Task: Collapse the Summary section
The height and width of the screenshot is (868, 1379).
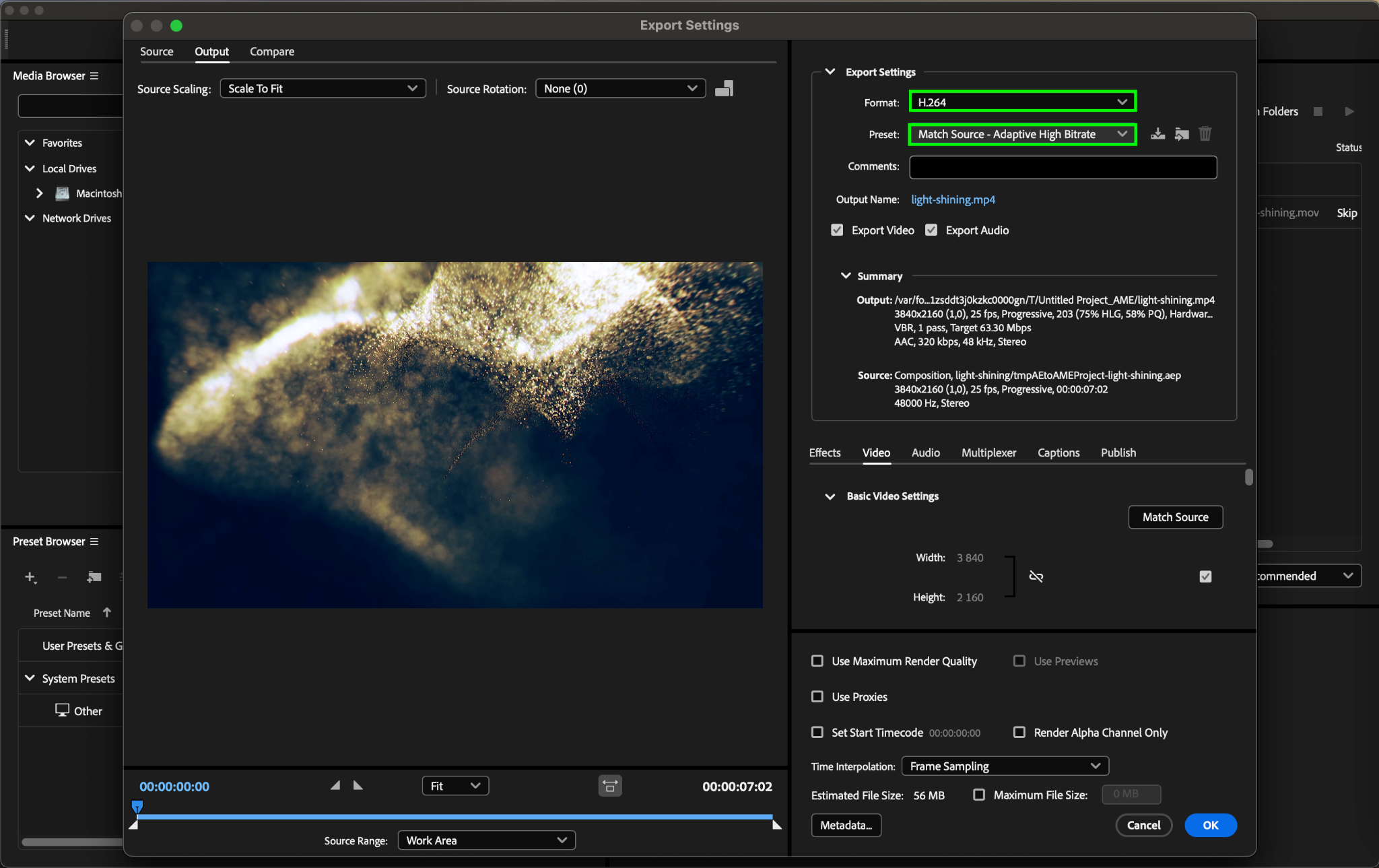Action: (846, 276)
